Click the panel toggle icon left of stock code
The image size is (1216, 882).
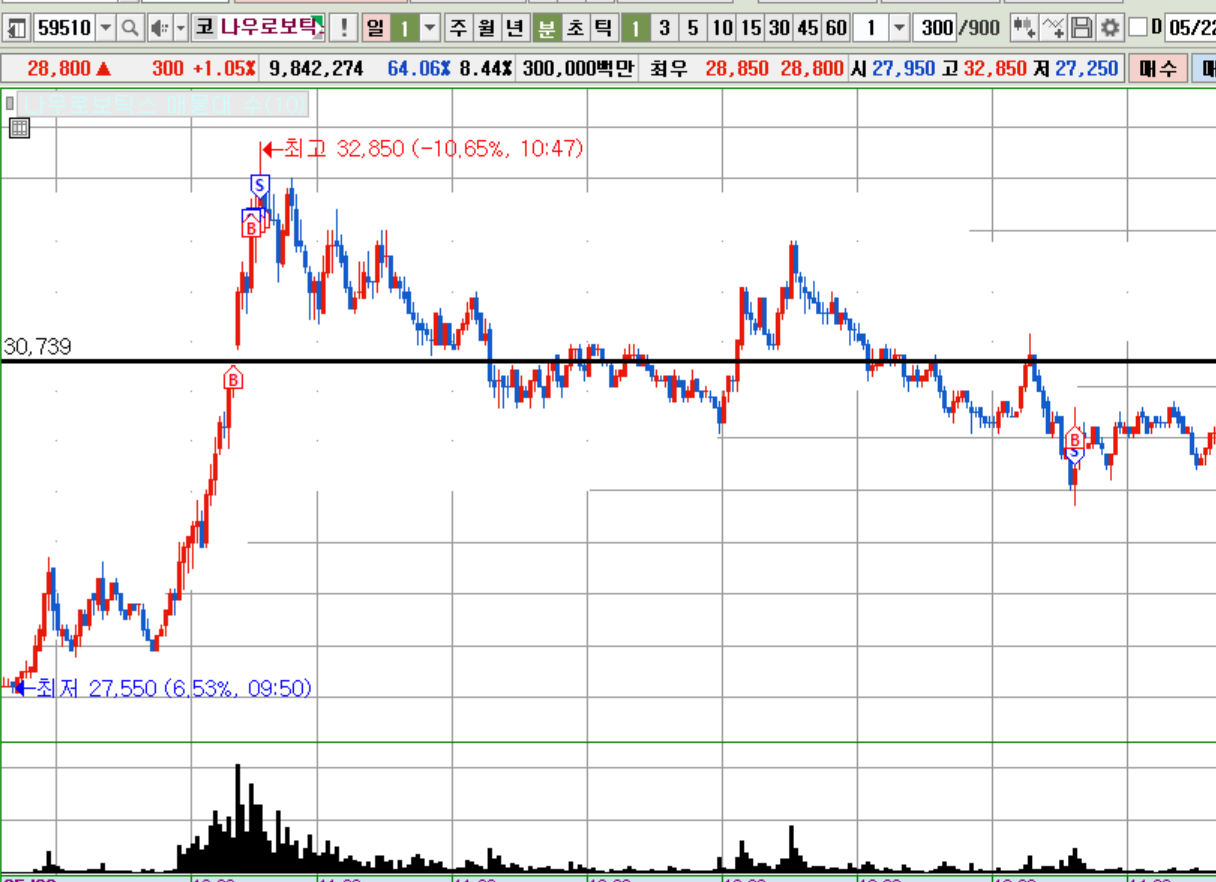click(x=17, y=28)
